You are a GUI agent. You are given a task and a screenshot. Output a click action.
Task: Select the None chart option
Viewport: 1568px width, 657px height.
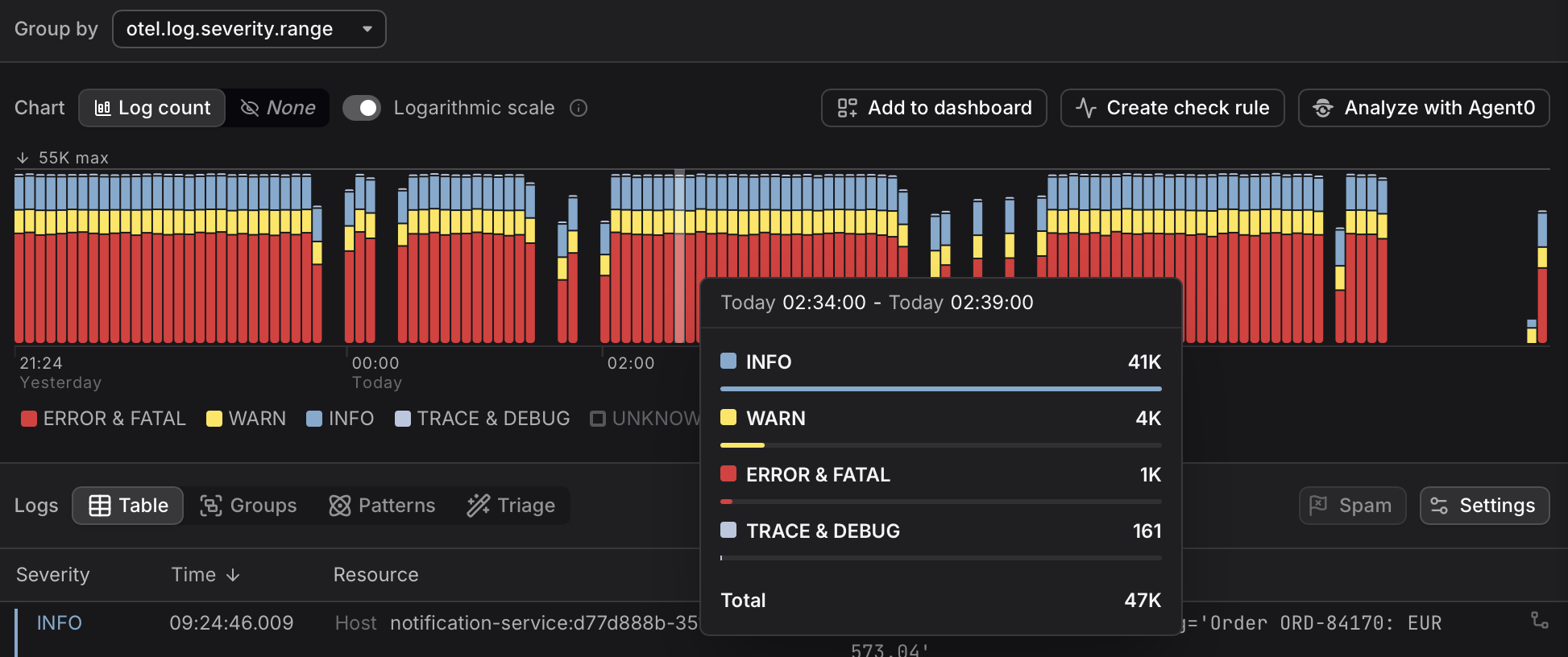278,108
